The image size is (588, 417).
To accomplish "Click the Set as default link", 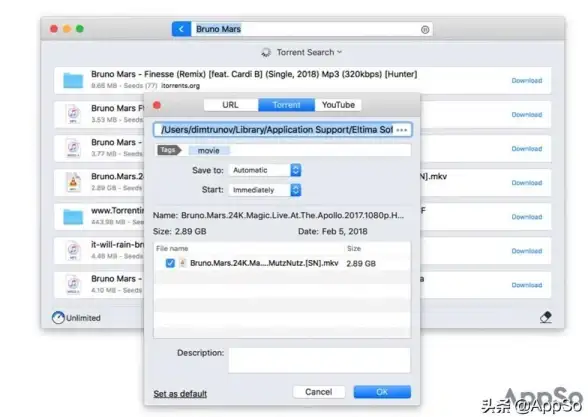I will (x=180, y=394).
